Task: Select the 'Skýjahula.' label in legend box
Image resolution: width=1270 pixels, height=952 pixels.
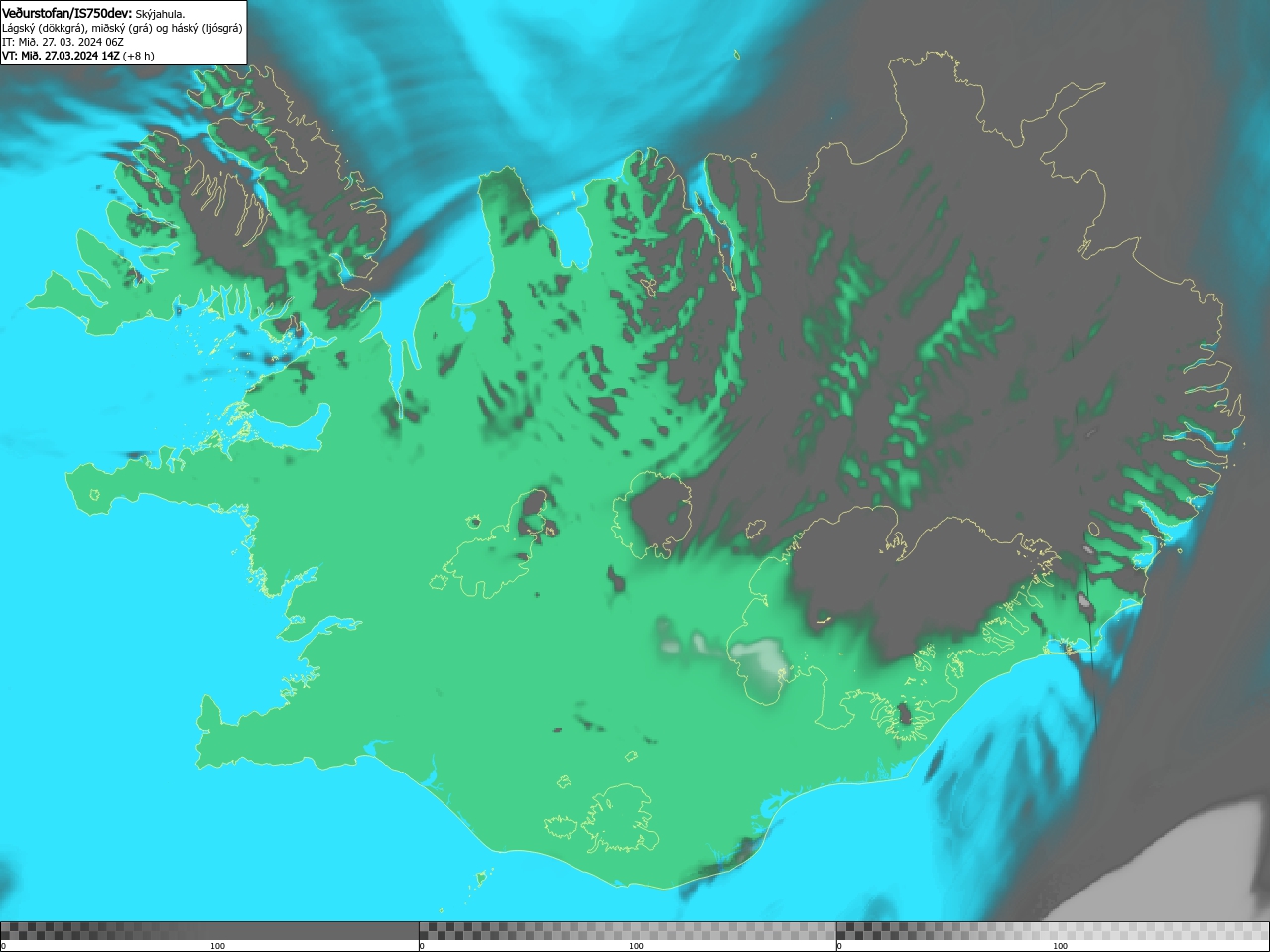Action: 161,14
